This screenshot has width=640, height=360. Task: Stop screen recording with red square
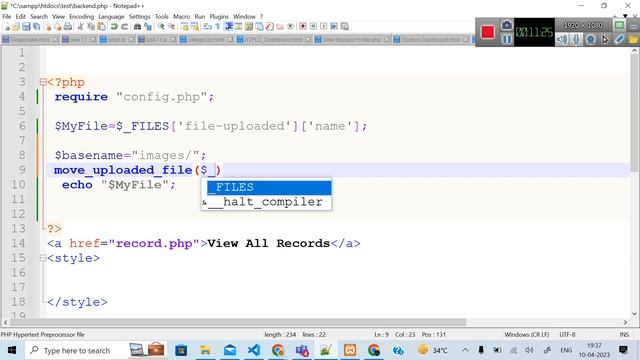[487, 32]
